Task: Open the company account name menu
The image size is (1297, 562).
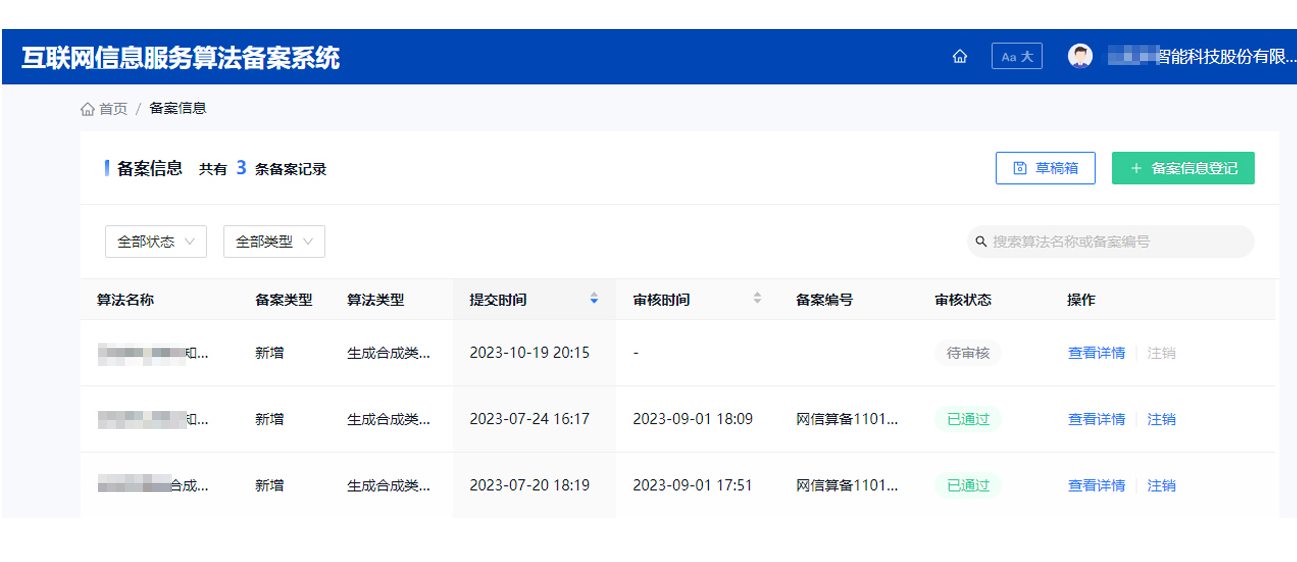Action: [x=1202, y=57]
